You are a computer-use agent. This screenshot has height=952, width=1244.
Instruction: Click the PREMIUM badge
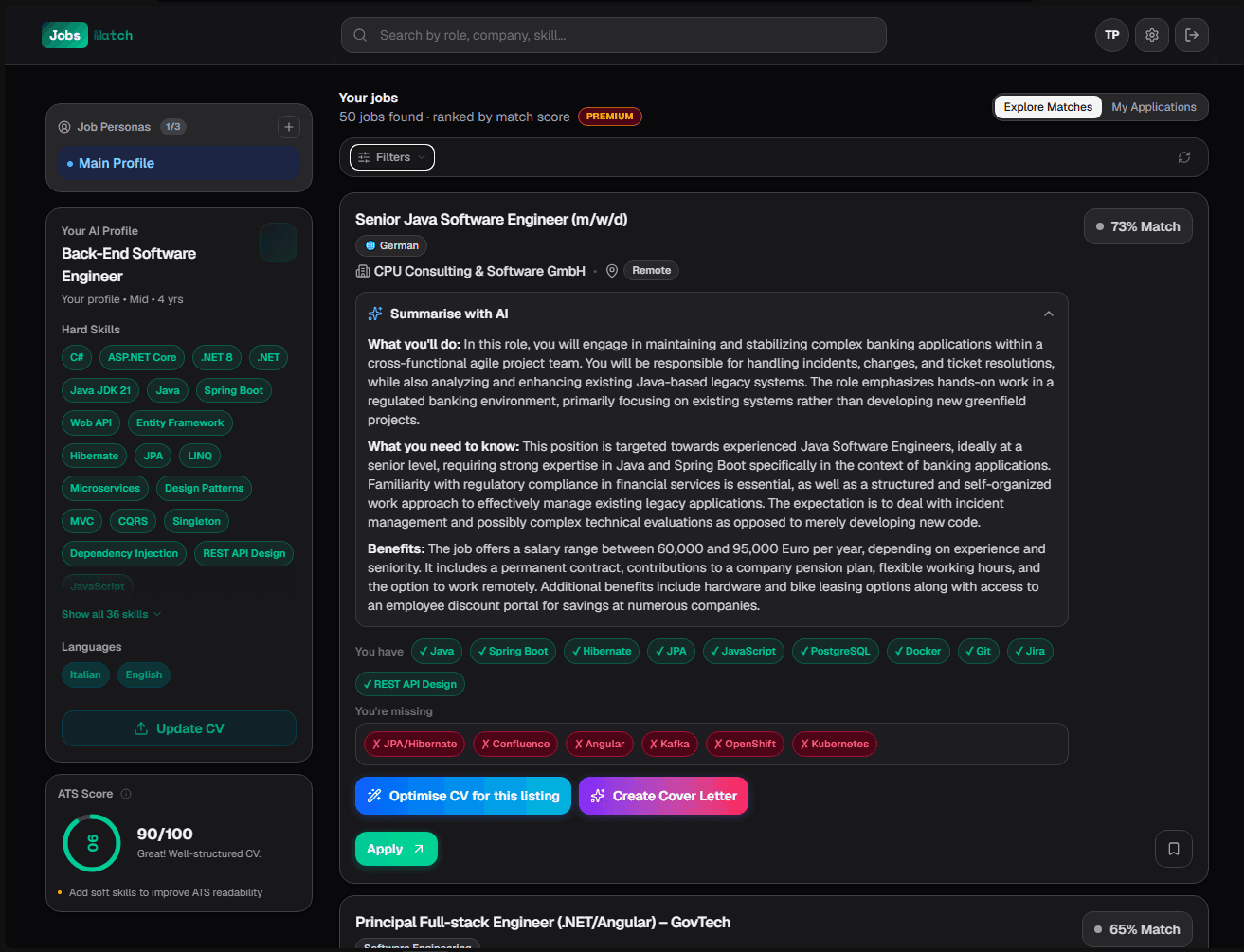tap(610, 117)
